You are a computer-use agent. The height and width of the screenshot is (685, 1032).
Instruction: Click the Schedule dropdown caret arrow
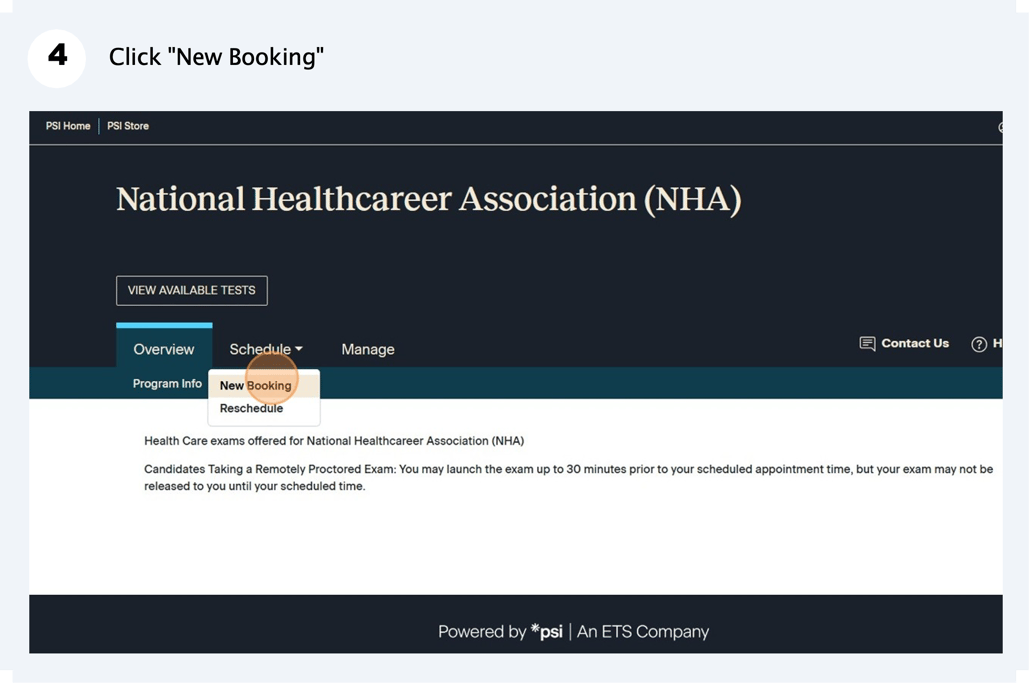[x=298, y=350]
